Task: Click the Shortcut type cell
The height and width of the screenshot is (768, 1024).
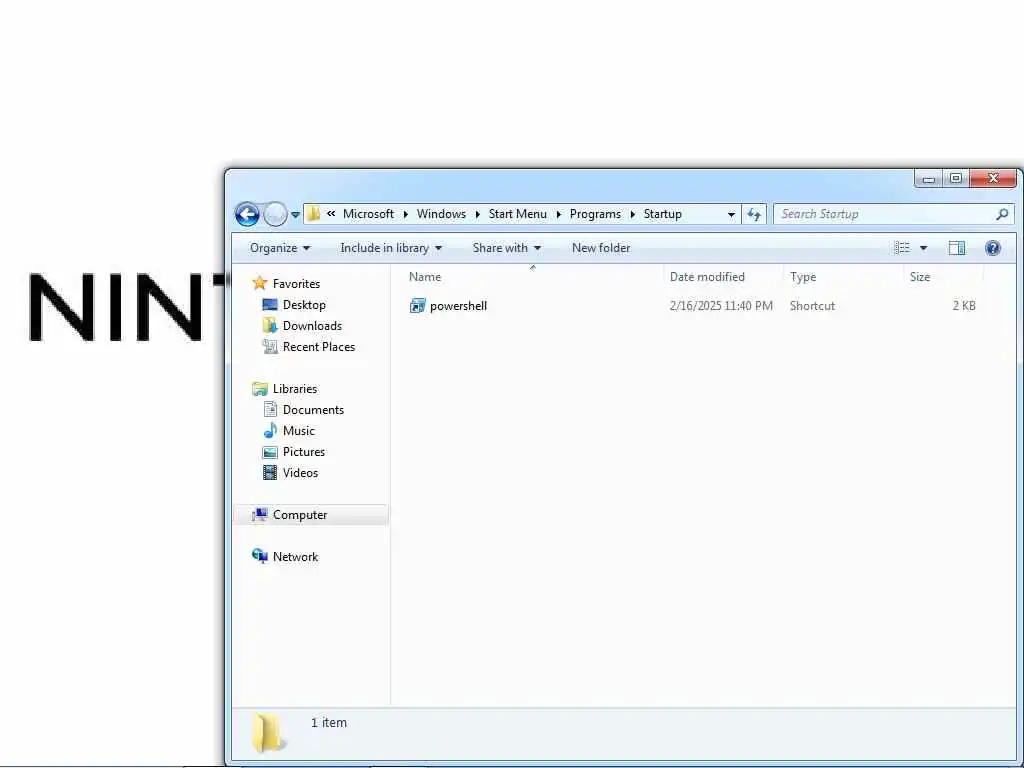Action: pyautogui.click(x=812, y=306)
